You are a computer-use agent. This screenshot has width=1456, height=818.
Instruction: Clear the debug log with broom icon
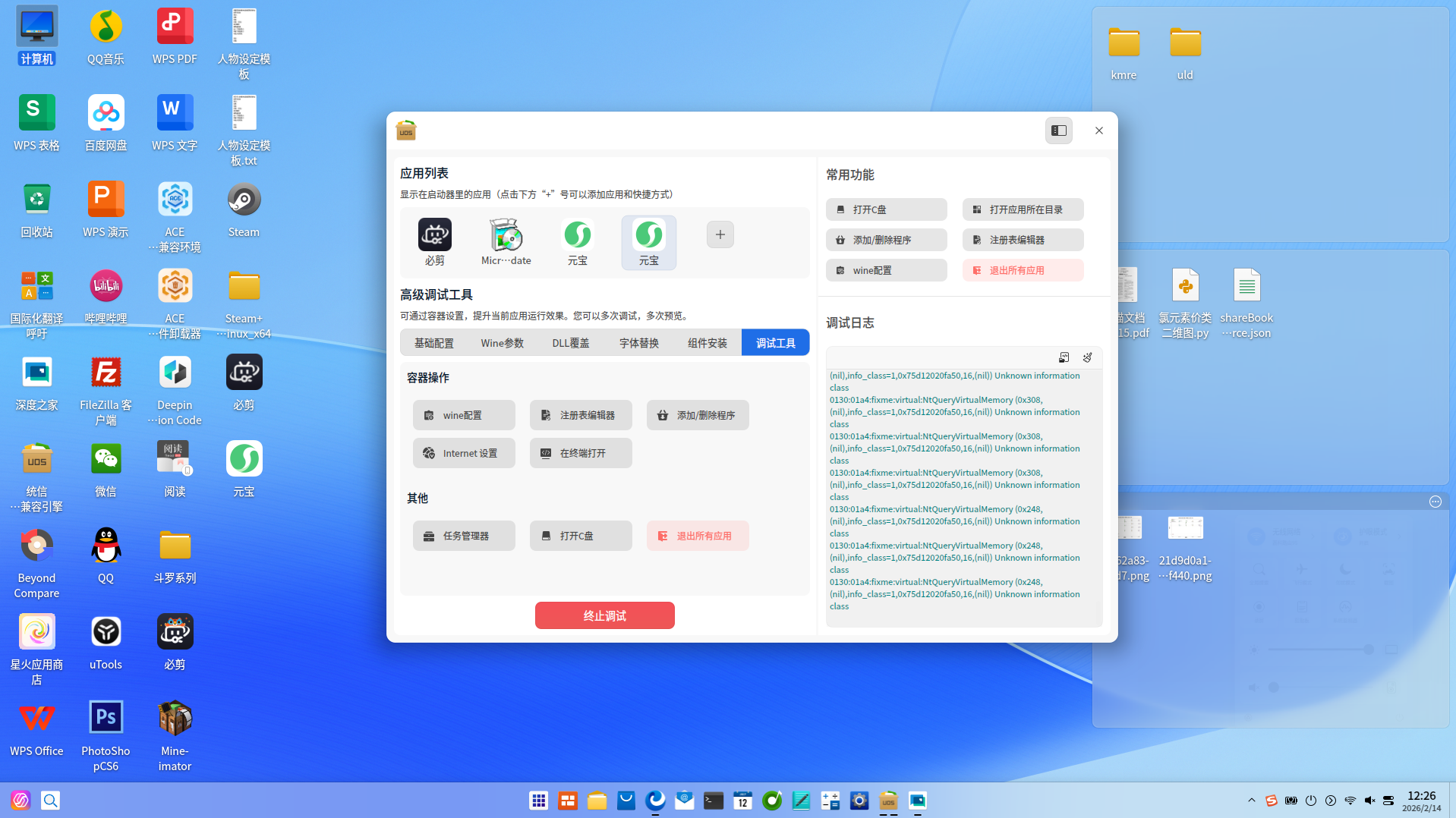click(1087, 357)
